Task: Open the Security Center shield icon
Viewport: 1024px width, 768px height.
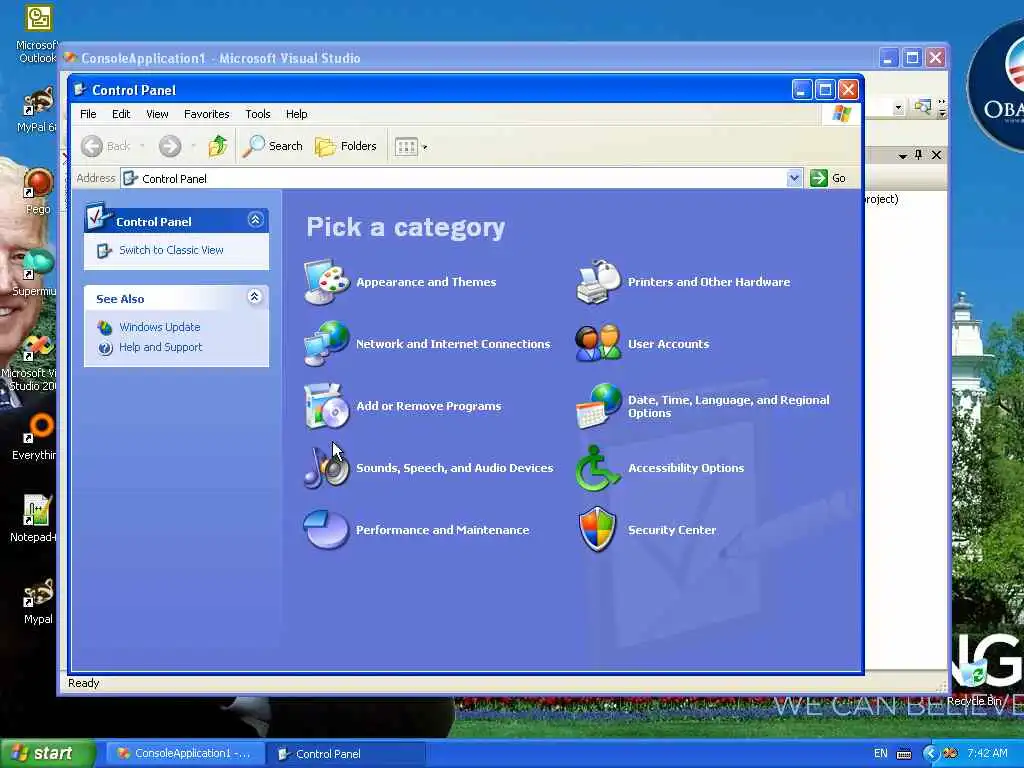Action: 598,530
